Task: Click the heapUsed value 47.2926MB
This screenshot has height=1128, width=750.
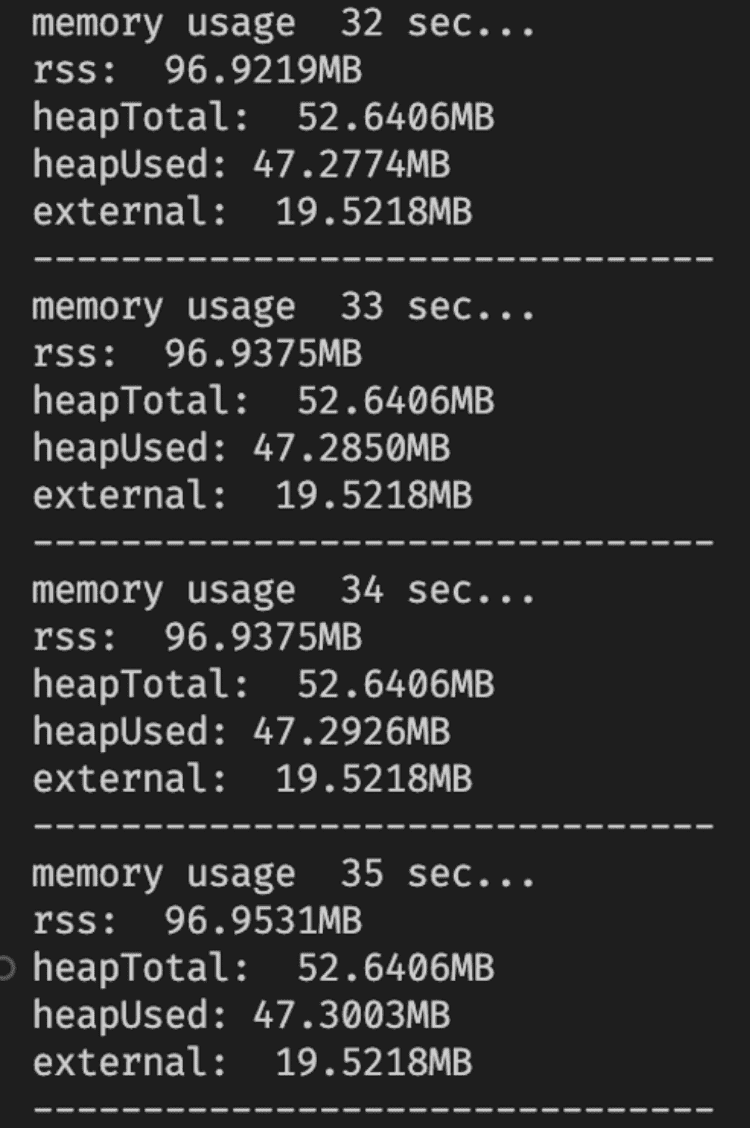Action: point(351,733)
